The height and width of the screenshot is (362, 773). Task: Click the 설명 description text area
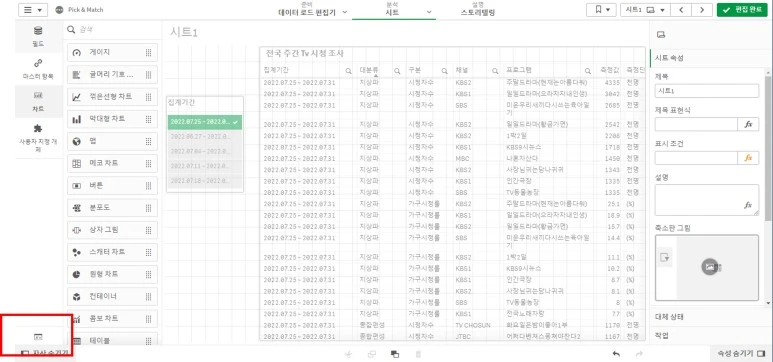pos(707,200)
